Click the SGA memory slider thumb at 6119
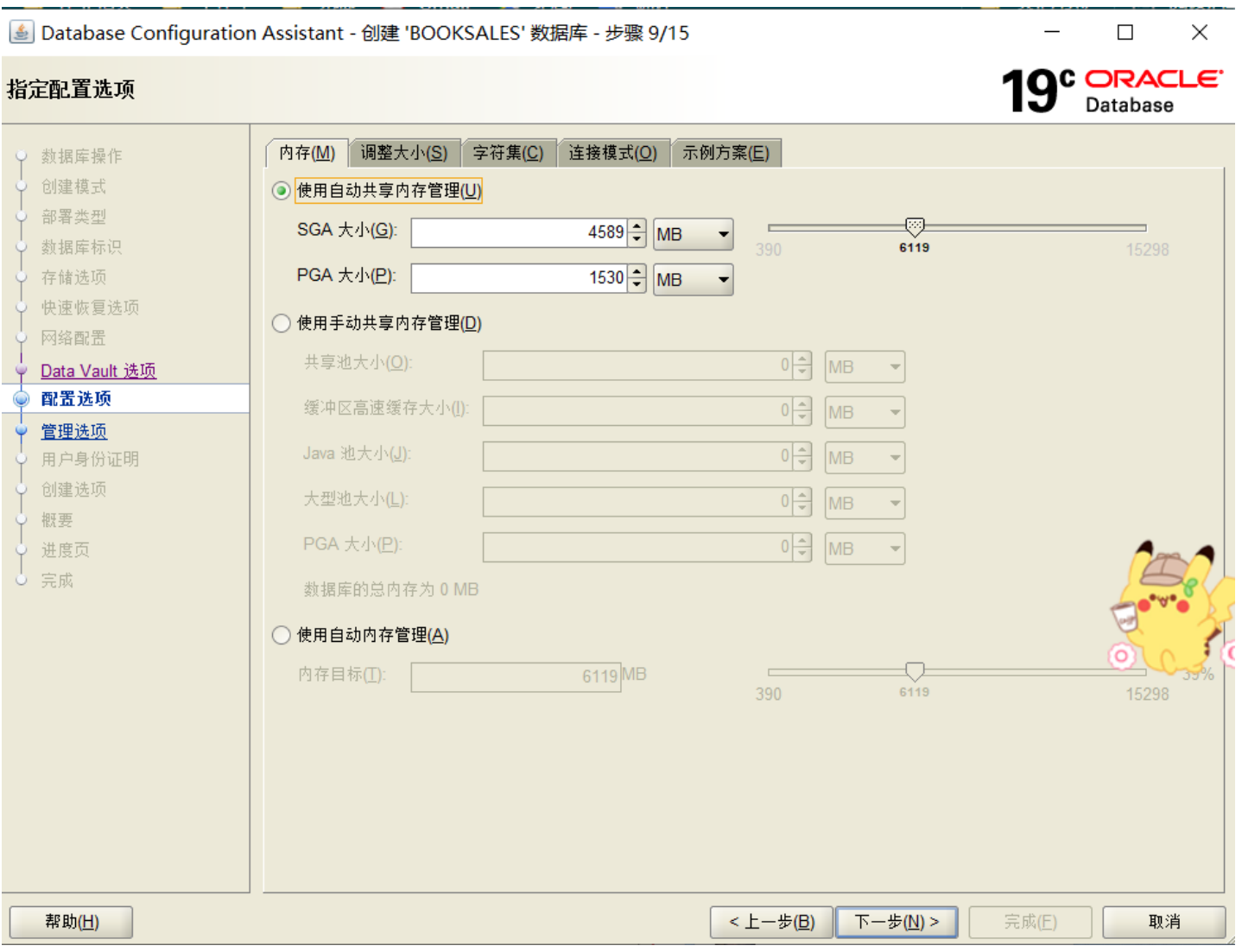The width and height of the screenshot is (1242, 952). (915, 227)
